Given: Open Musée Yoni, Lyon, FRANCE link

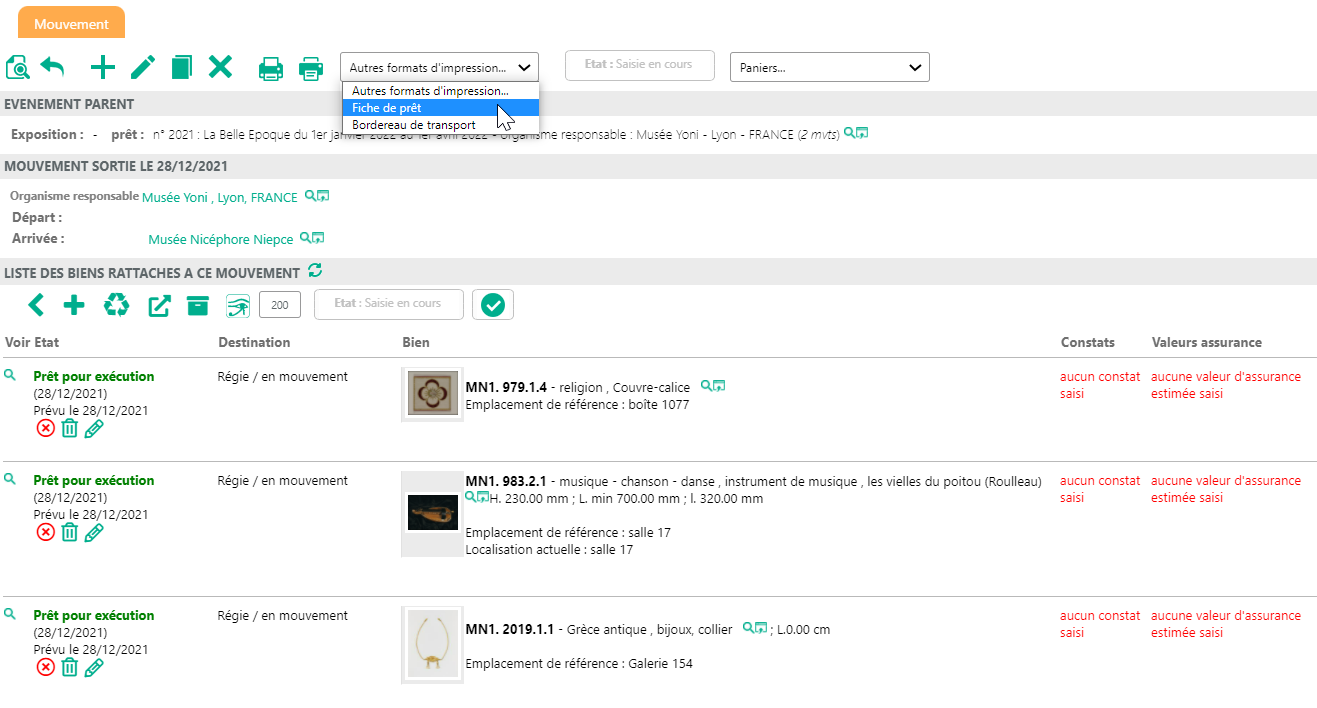Looking at the screenshot, I should (x=220, y=198).
